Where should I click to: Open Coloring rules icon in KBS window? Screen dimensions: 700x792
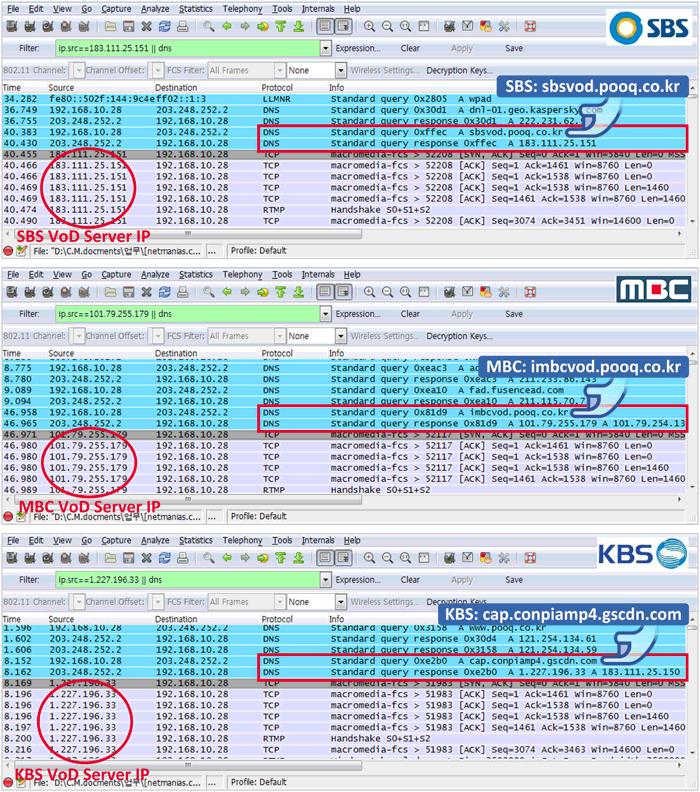[486, 558]
